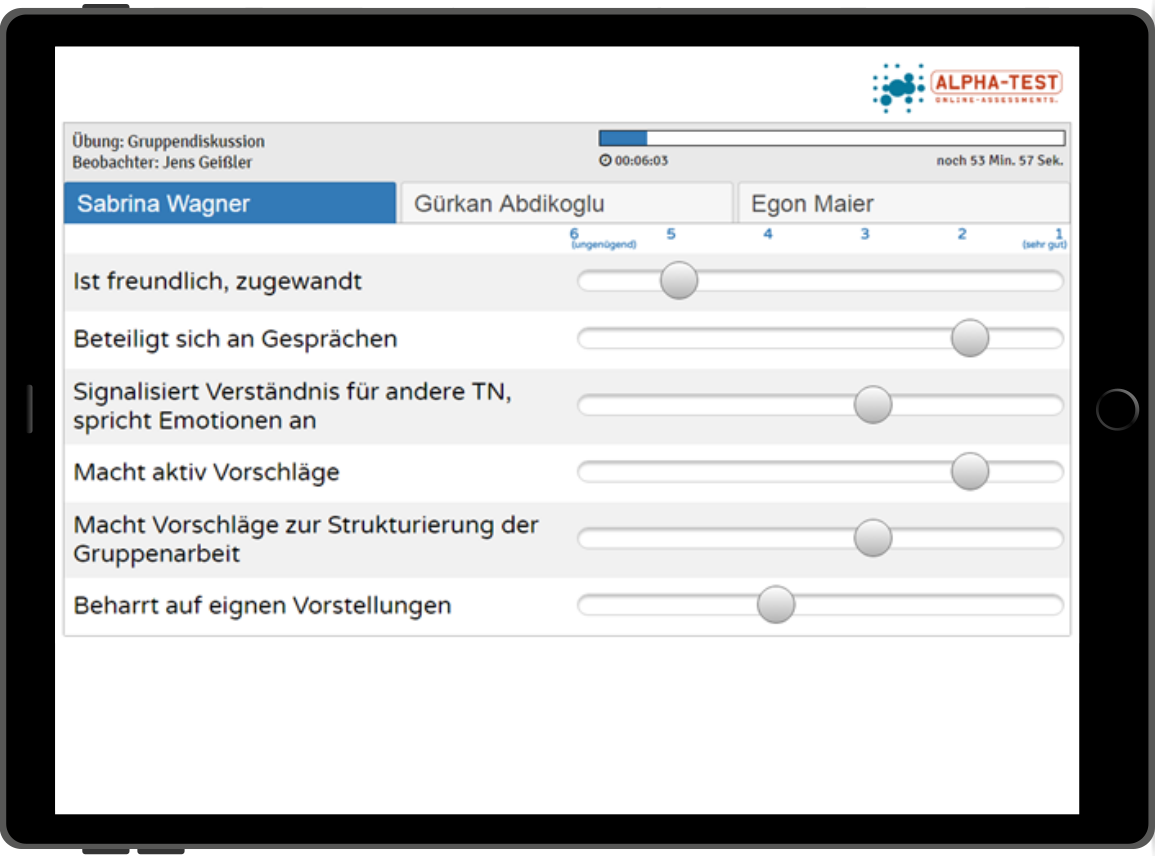
Task: Click the slider handle for 'Signalisiert Verständnis für andere TN'
Action: click(x=873, y=404)
